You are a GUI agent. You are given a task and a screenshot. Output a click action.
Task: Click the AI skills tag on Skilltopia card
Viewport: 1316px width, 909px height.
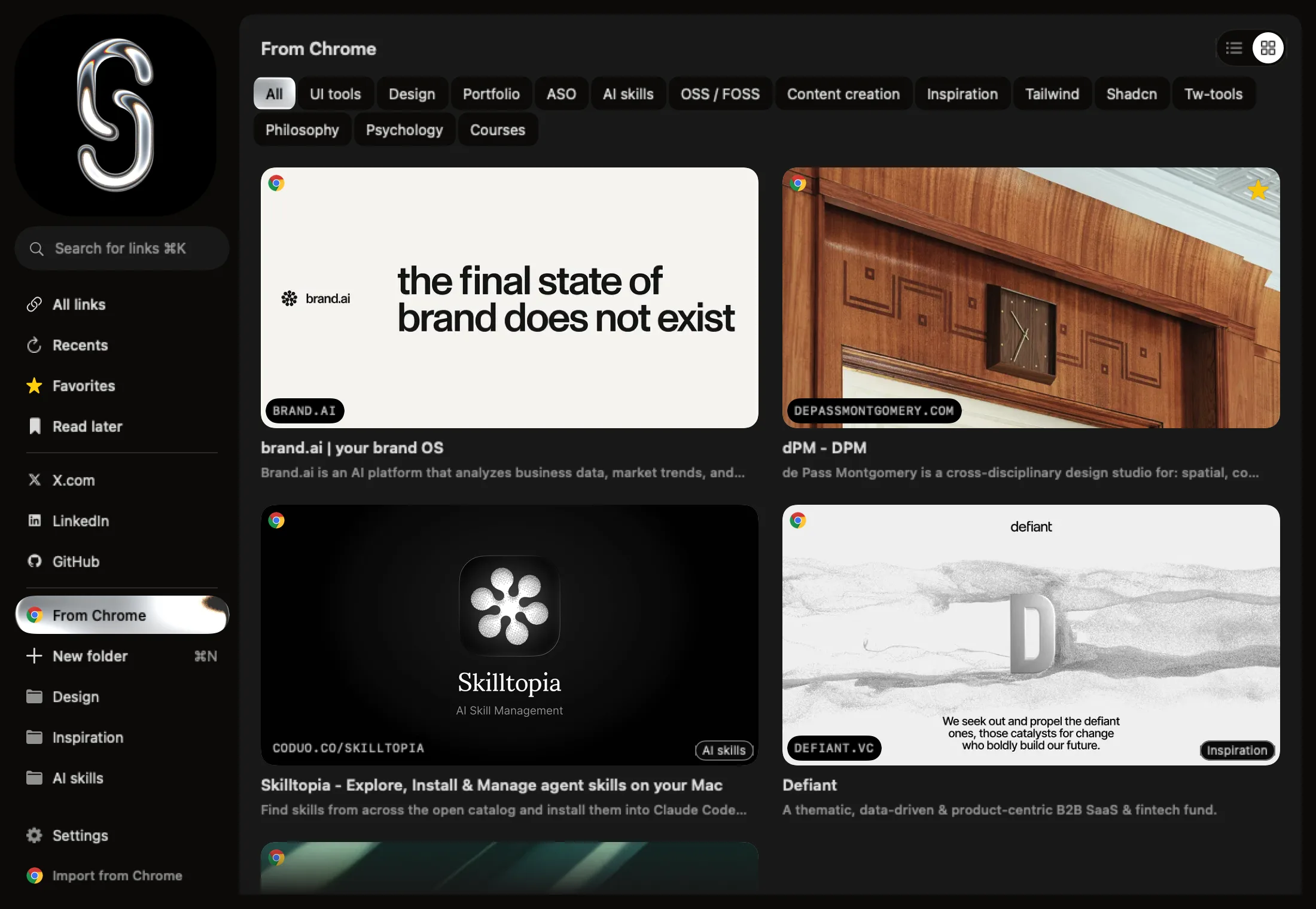tap(724, 751)
